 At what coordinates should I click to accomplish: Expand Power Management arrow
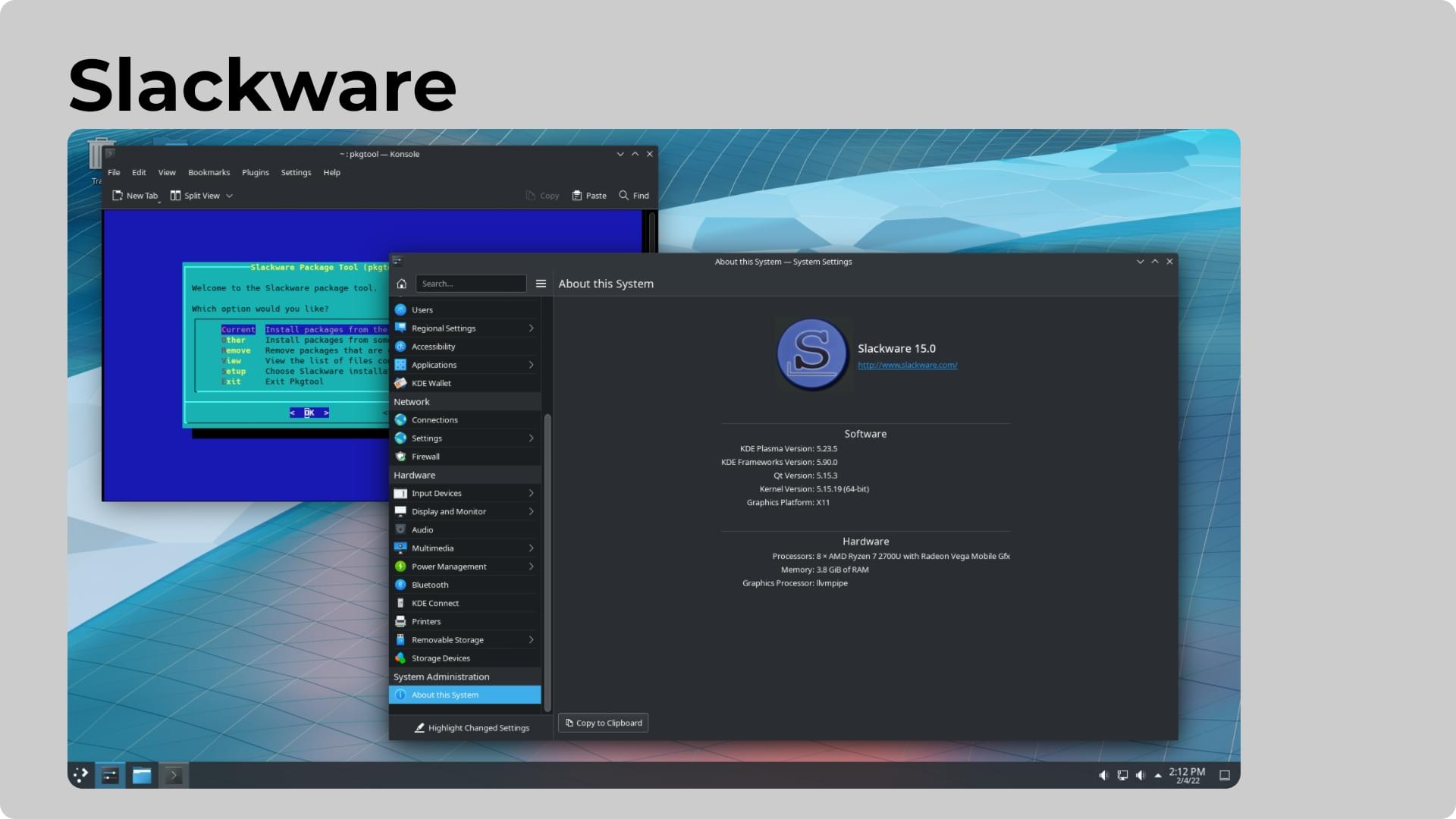[x=531, y=566]
